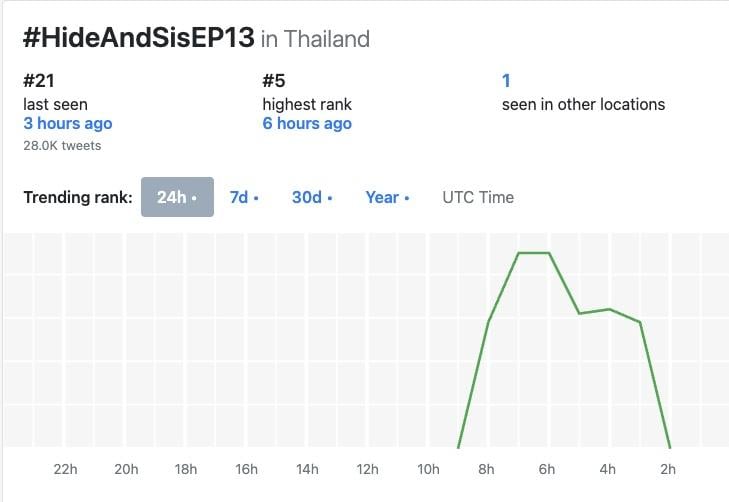The image size is (729, 502).
Task: Click the flat peak of the green line
Action: tap(534, 253)
